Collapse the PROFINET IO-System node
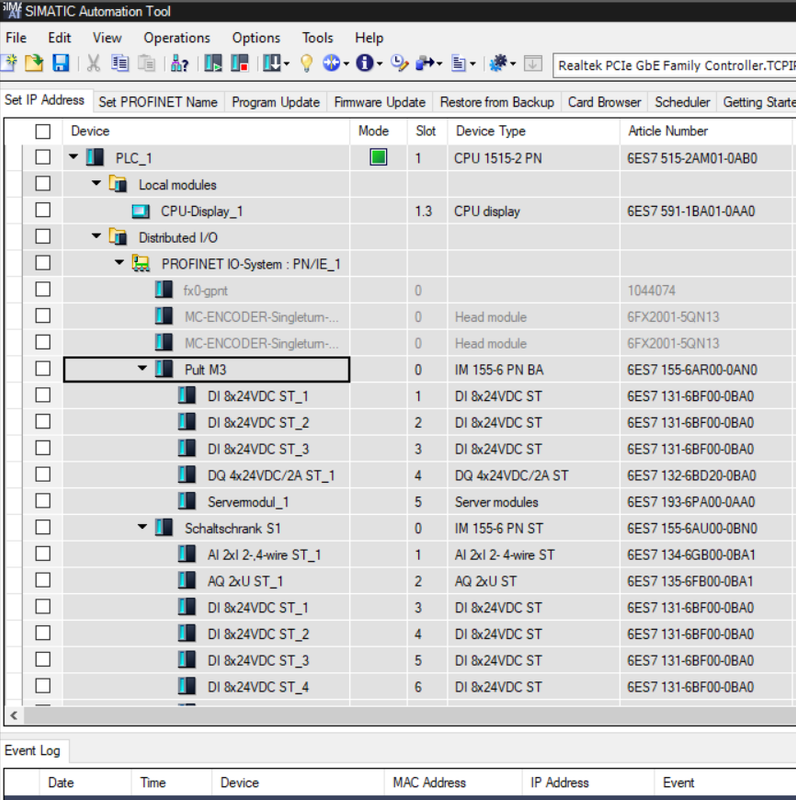The image size is (796, 800). pos(119,263)
